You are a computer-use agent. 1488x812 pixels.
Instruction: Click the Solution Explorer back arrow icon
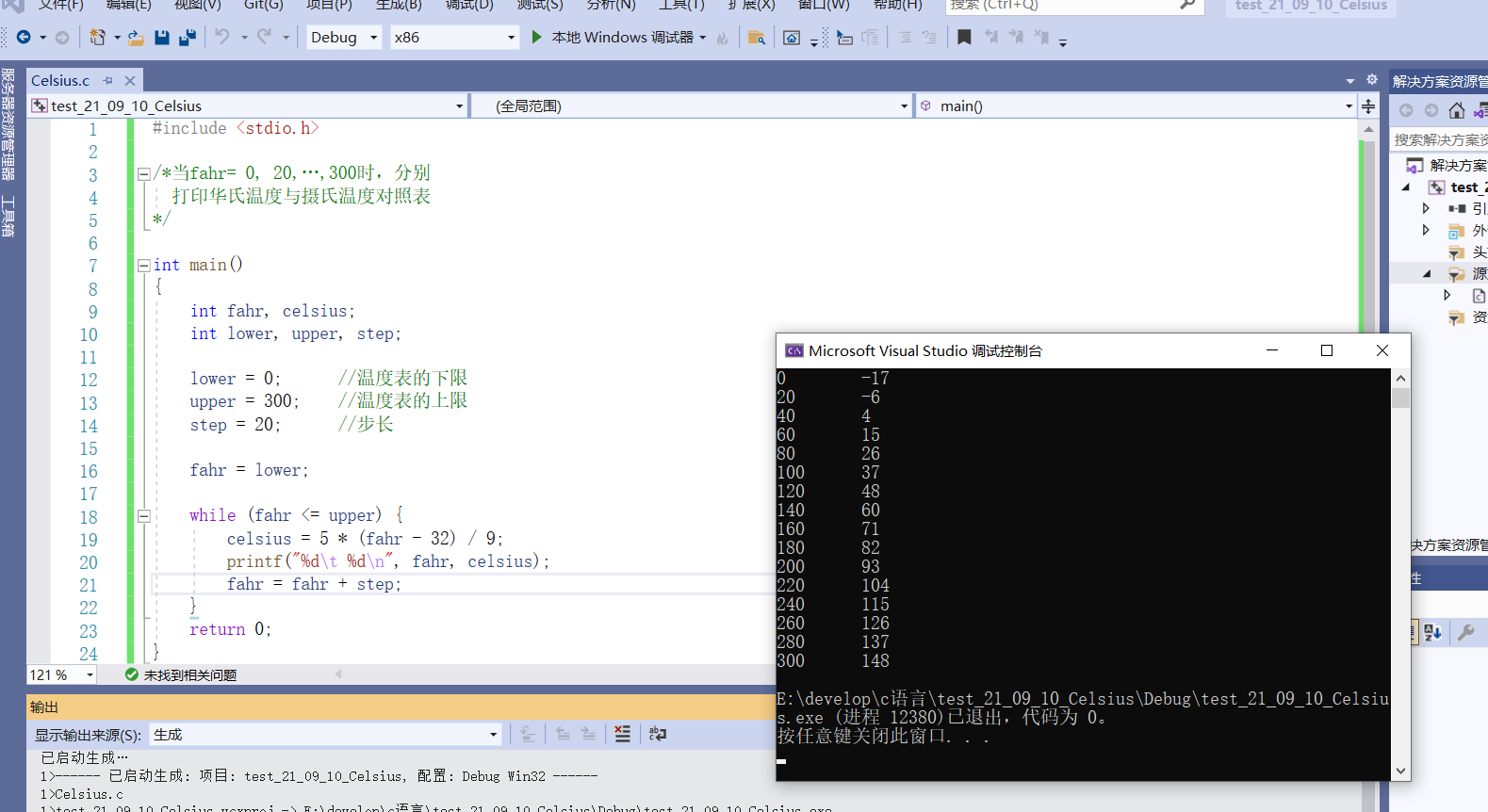[1406, 110]
